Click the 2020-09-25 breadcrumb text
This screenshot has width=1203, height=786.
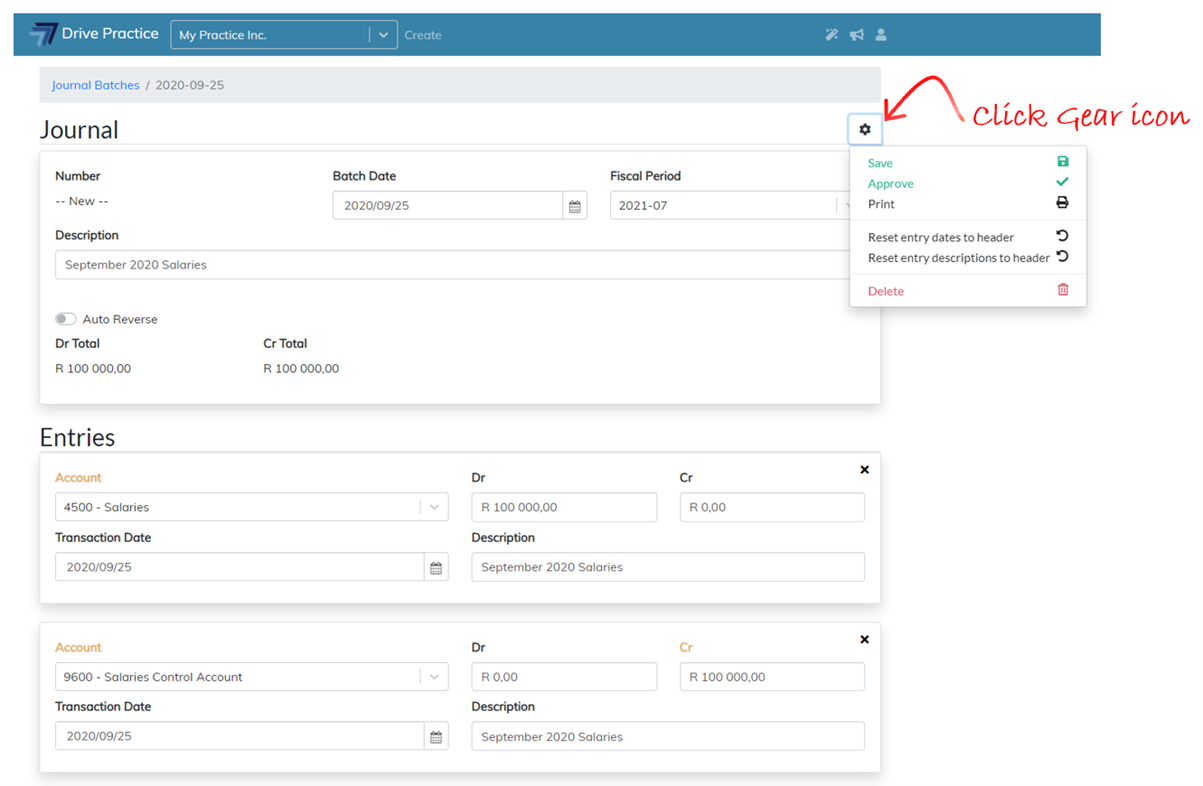pos(192,85)
